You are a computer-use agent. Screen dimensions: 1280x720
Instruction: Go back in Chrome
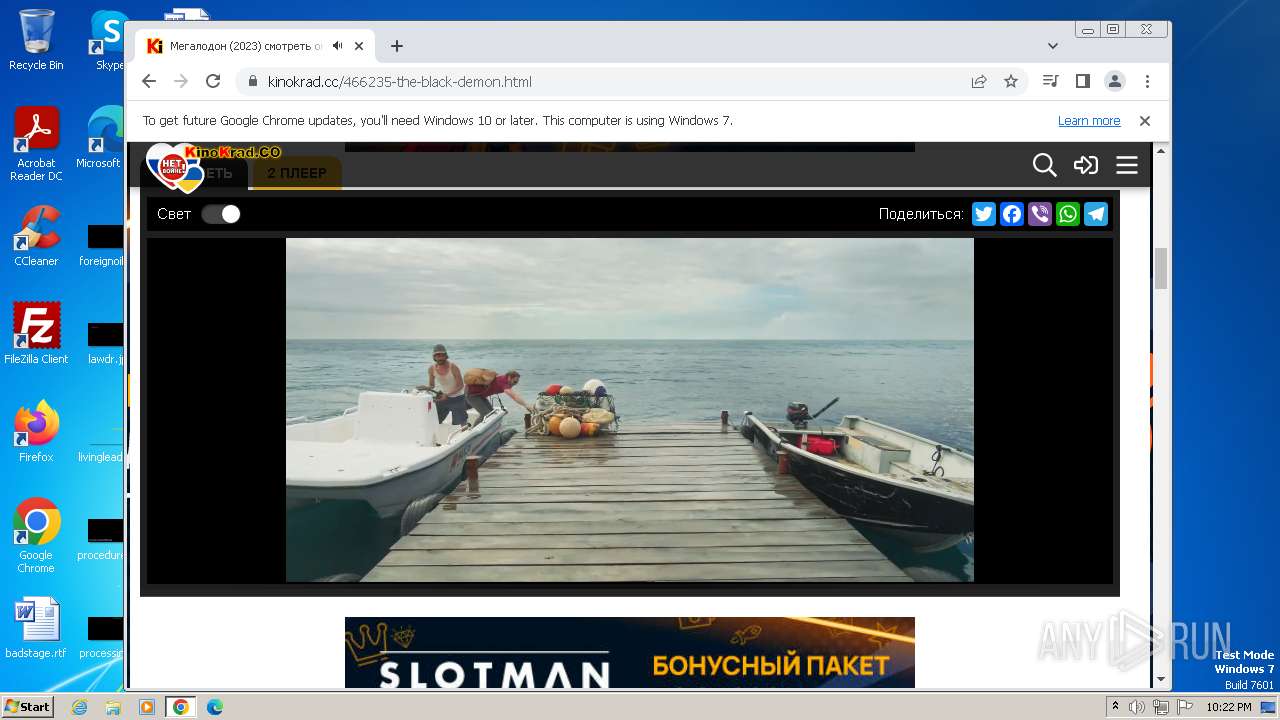pyautogui.click(x=149, y=81)
